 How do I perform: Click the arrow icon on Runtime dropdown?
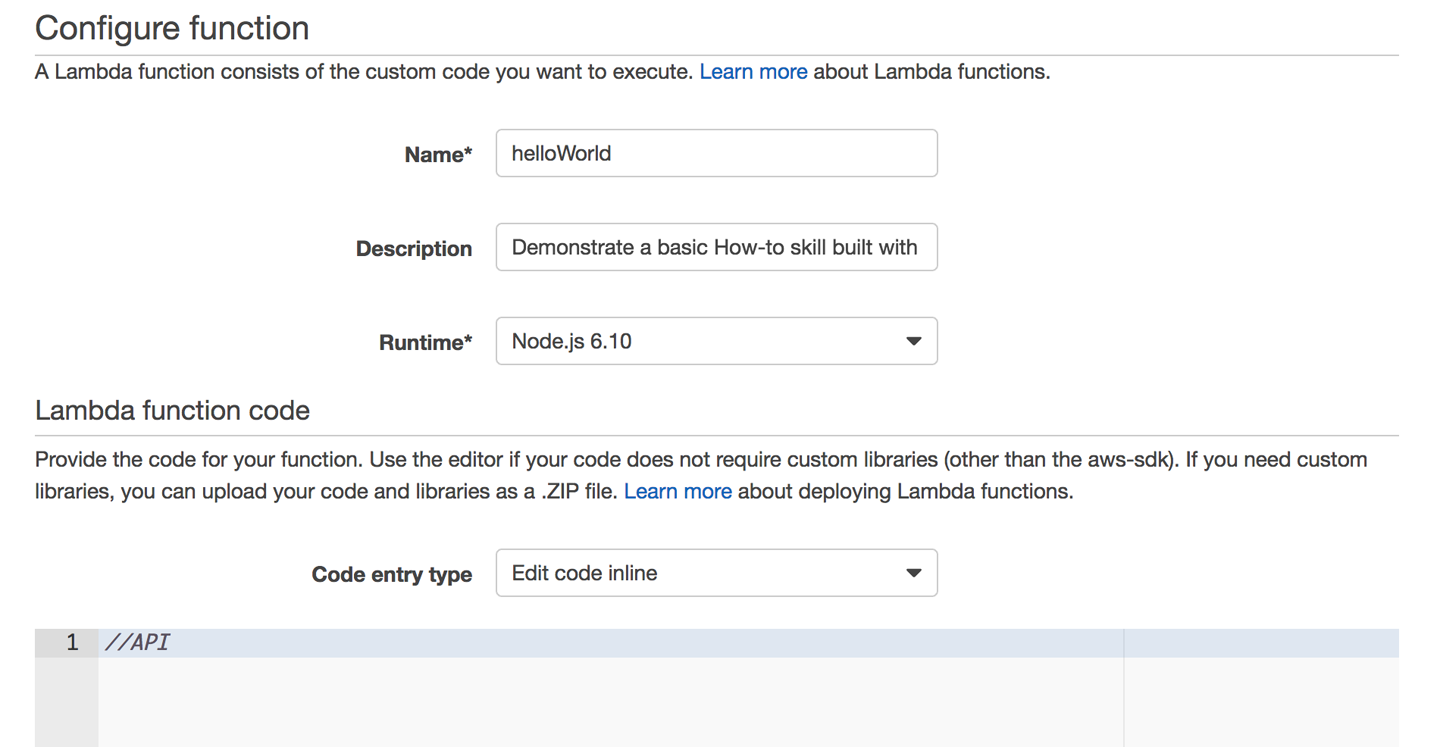point(913,341)
